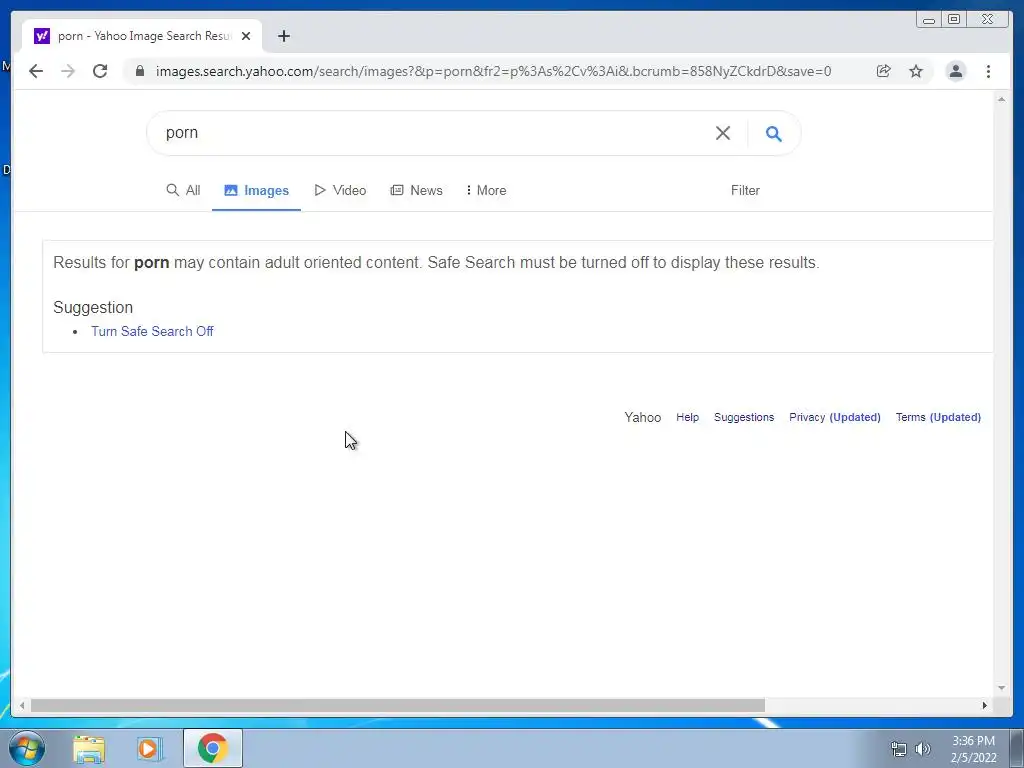Viewport: 1024px width, 768px height.
Task: Open Terms (Updated) link
Action: click(938, 417)
